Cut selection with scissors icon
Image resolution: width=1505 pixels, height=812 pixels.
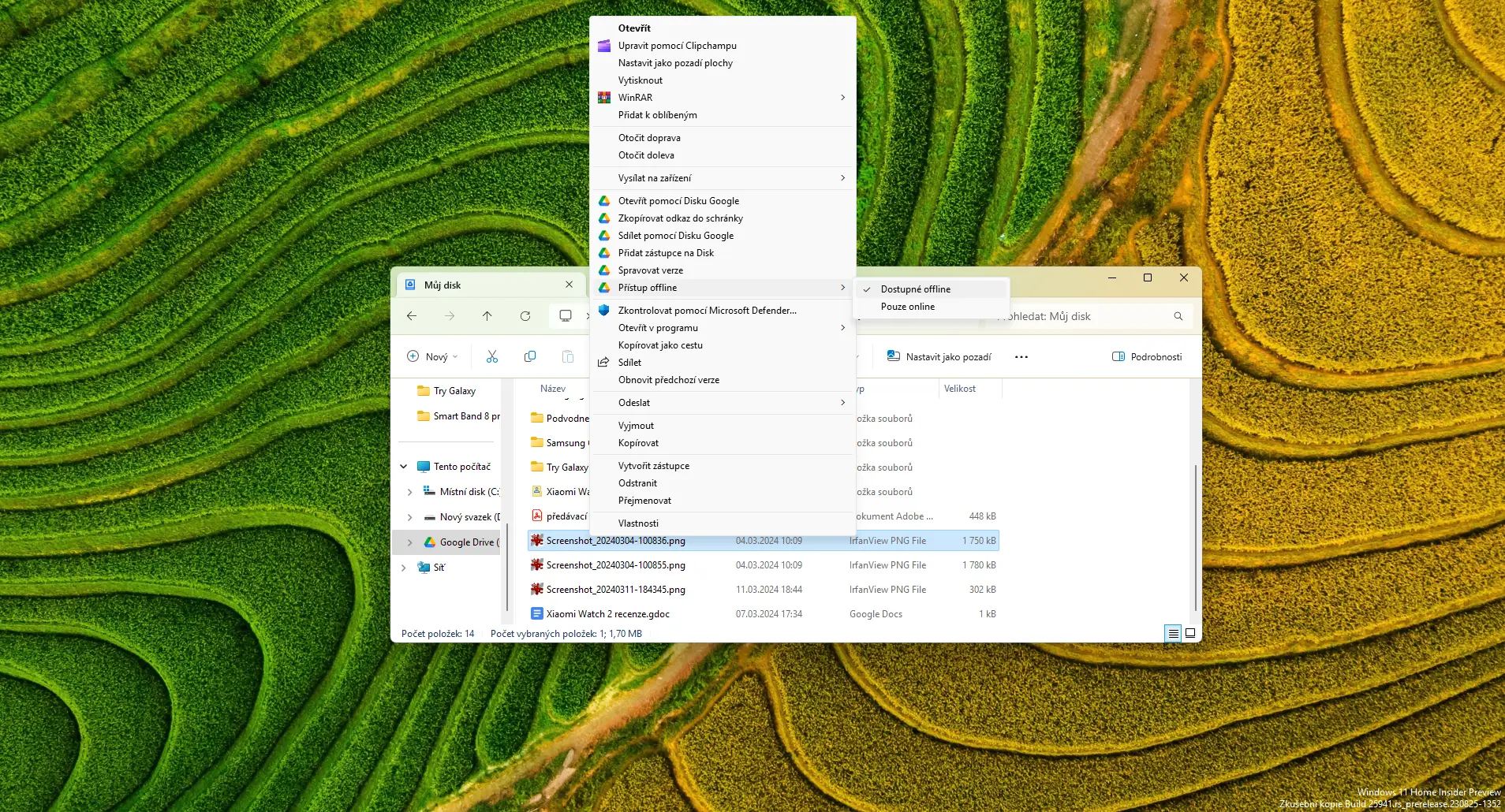pos(492,357)
